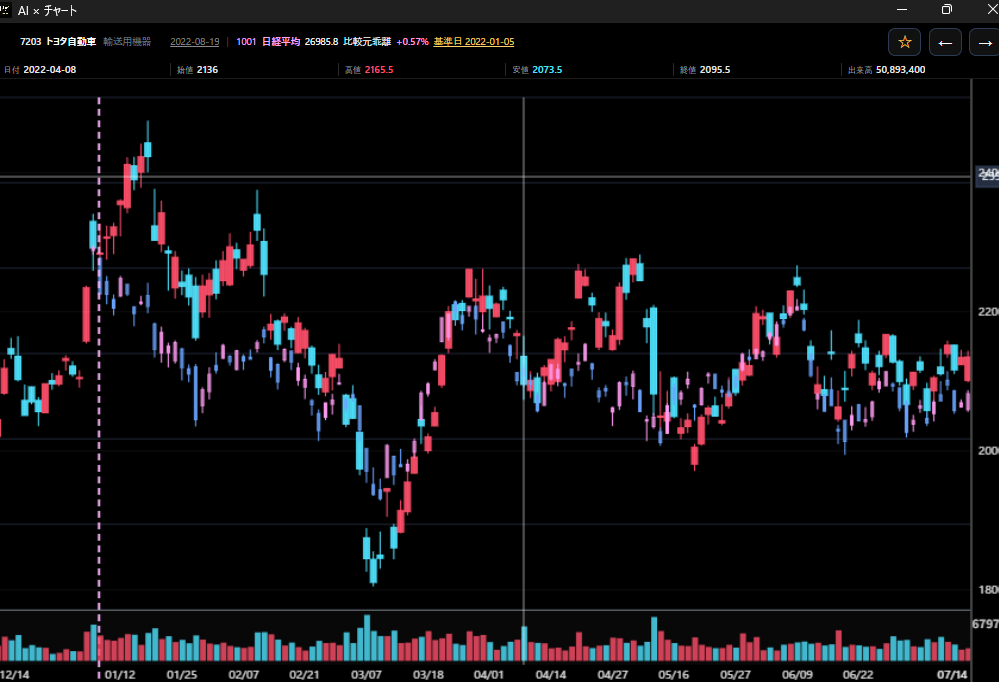Maximize the AI × チャート window
999x682 pixels.
point(947,10)
